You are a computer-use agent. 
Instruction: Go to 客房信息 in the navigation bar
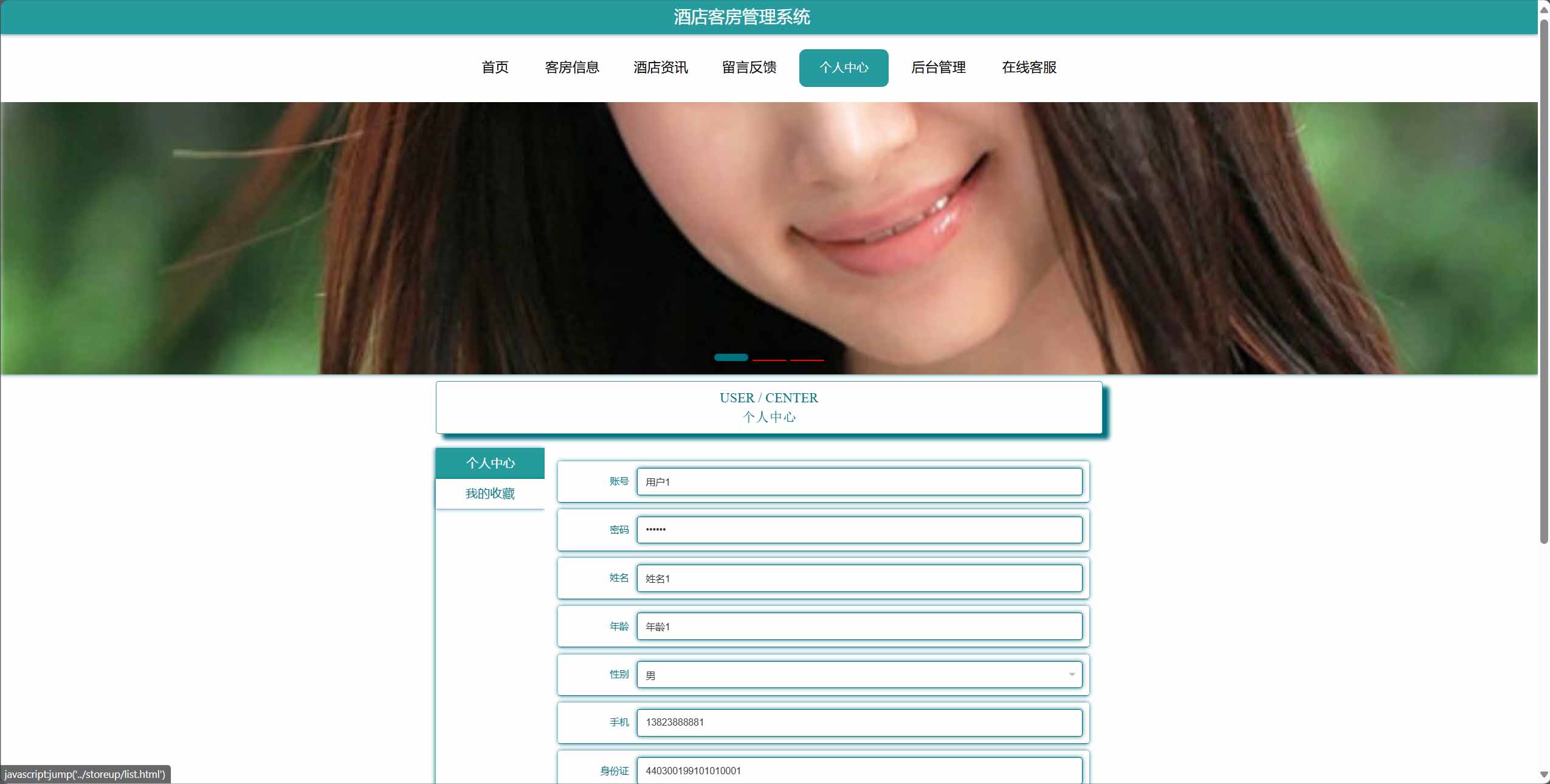pos(572,67)
